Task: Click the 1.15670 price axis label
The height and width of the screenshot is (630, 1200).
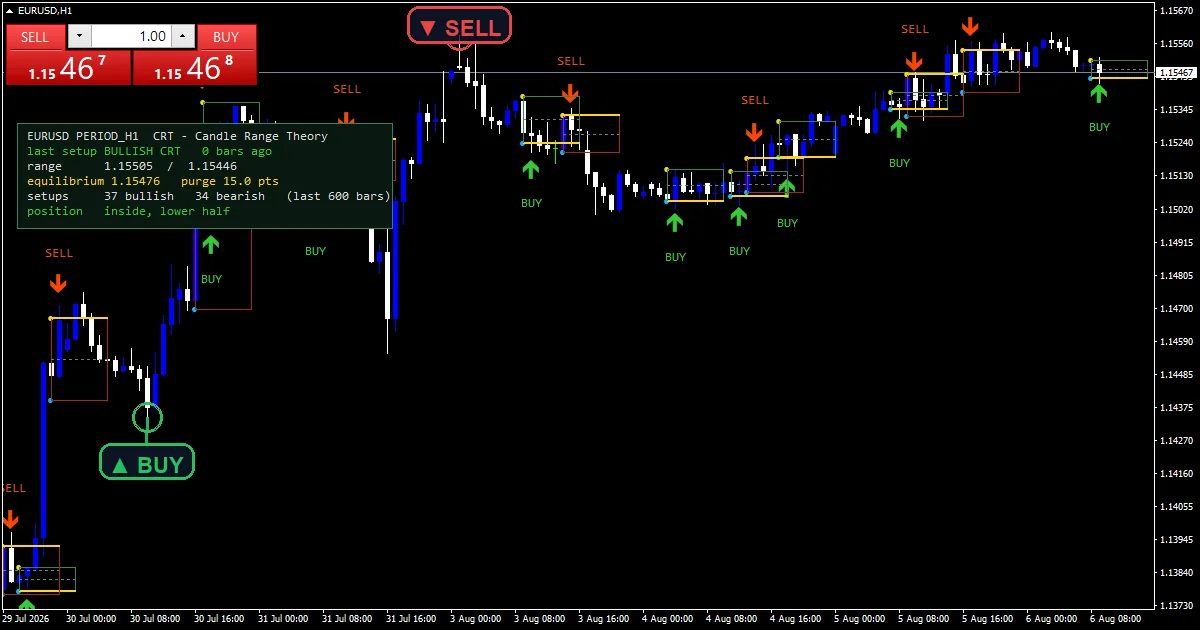Action: [1175, 10]
